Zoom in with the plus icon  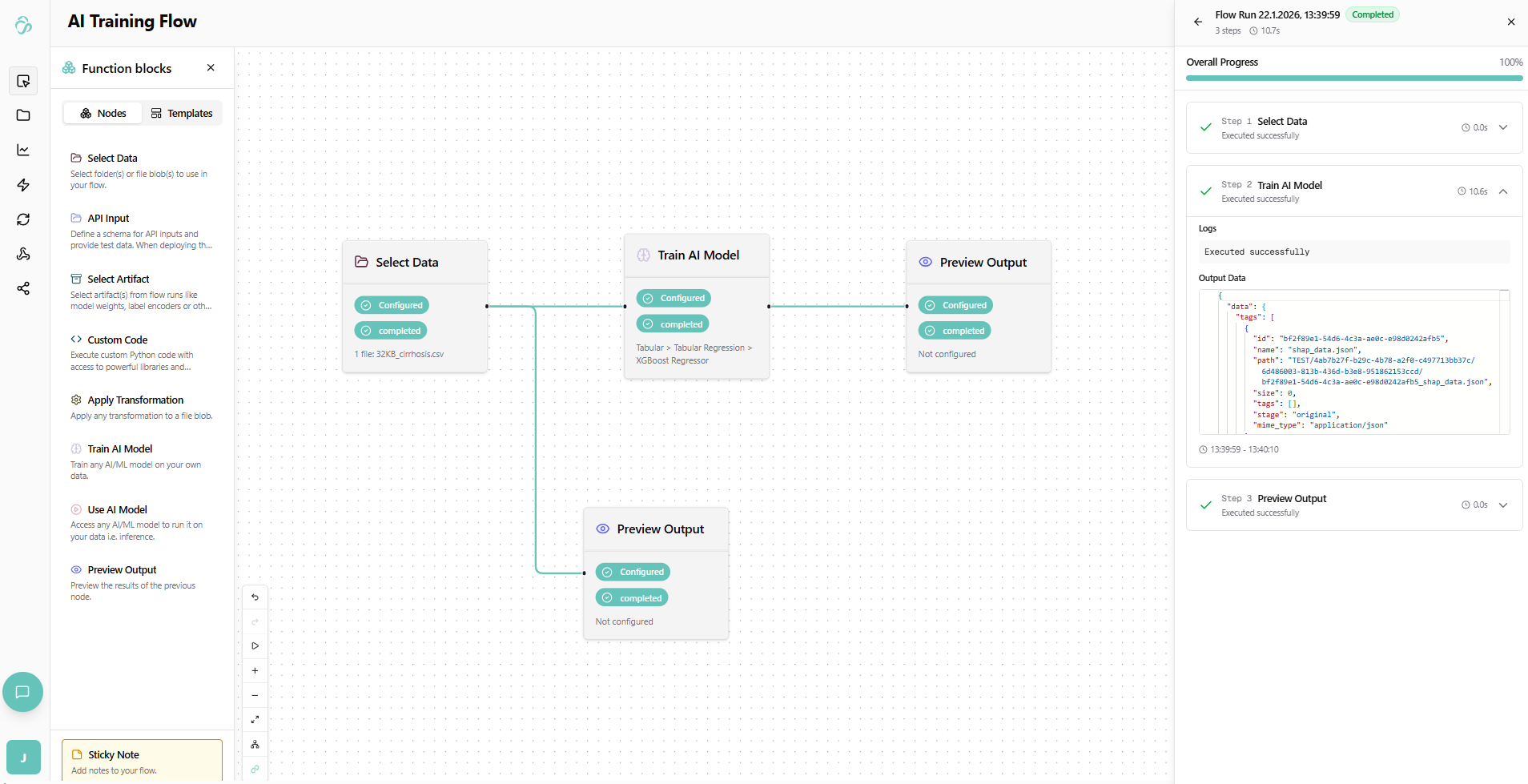255,671
